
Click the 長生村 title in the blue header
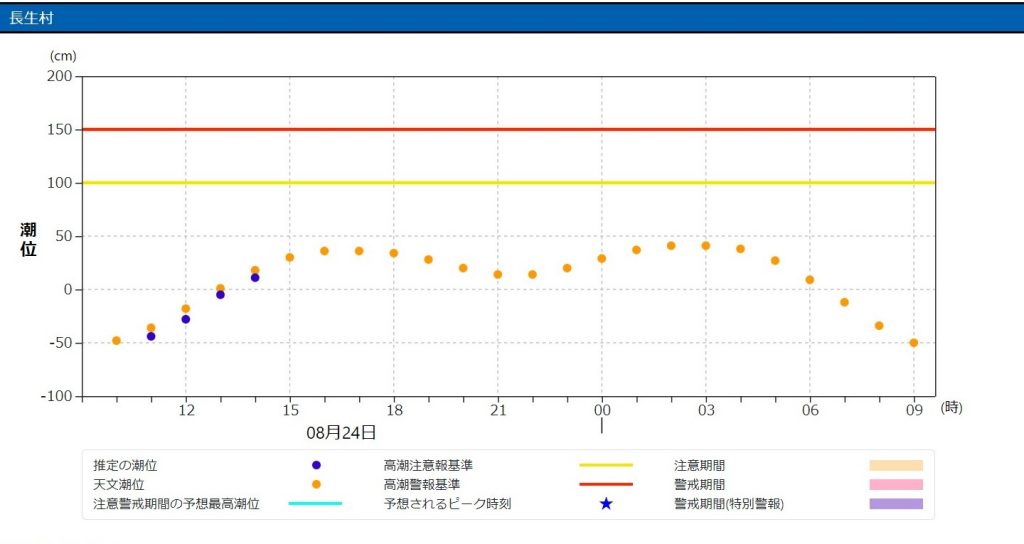click(x=31, y=18)
